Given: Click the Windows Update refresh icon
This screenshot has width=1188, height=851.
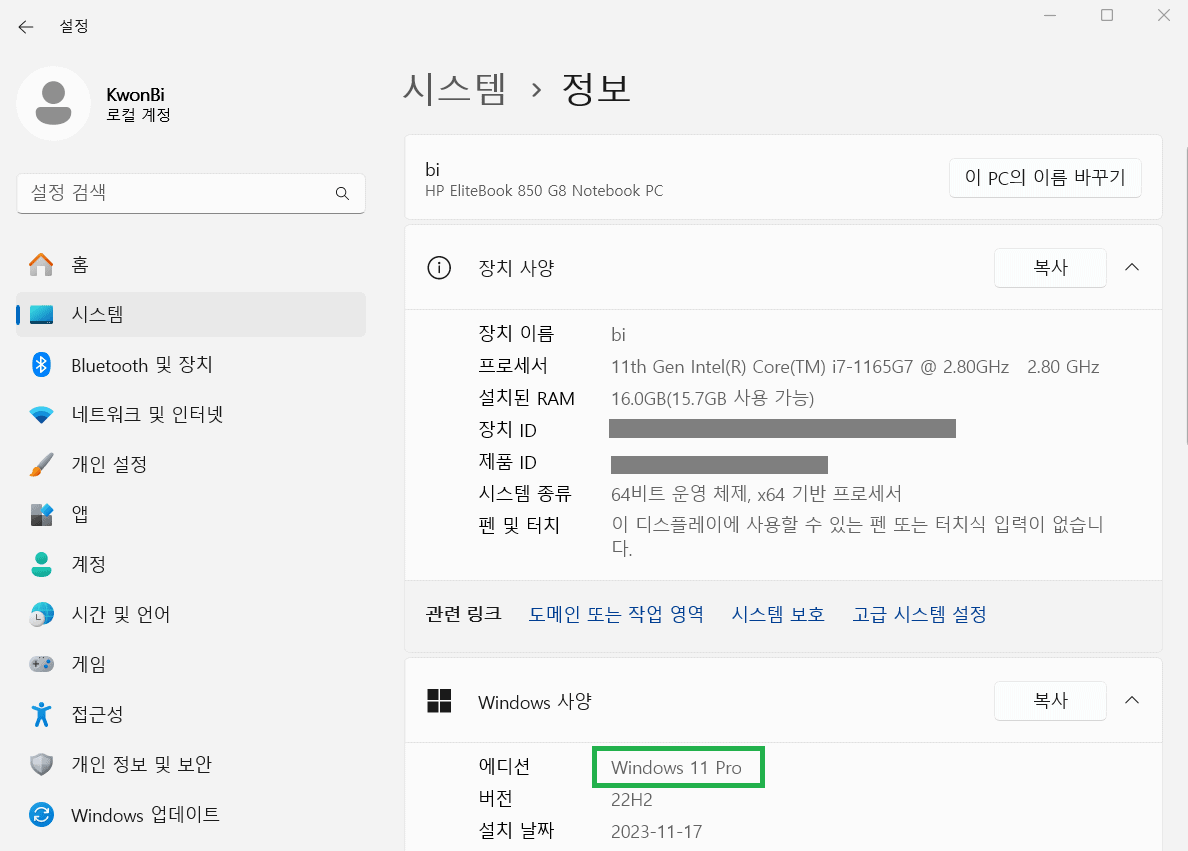Looking at the screenshot, I should click(41, 815).
